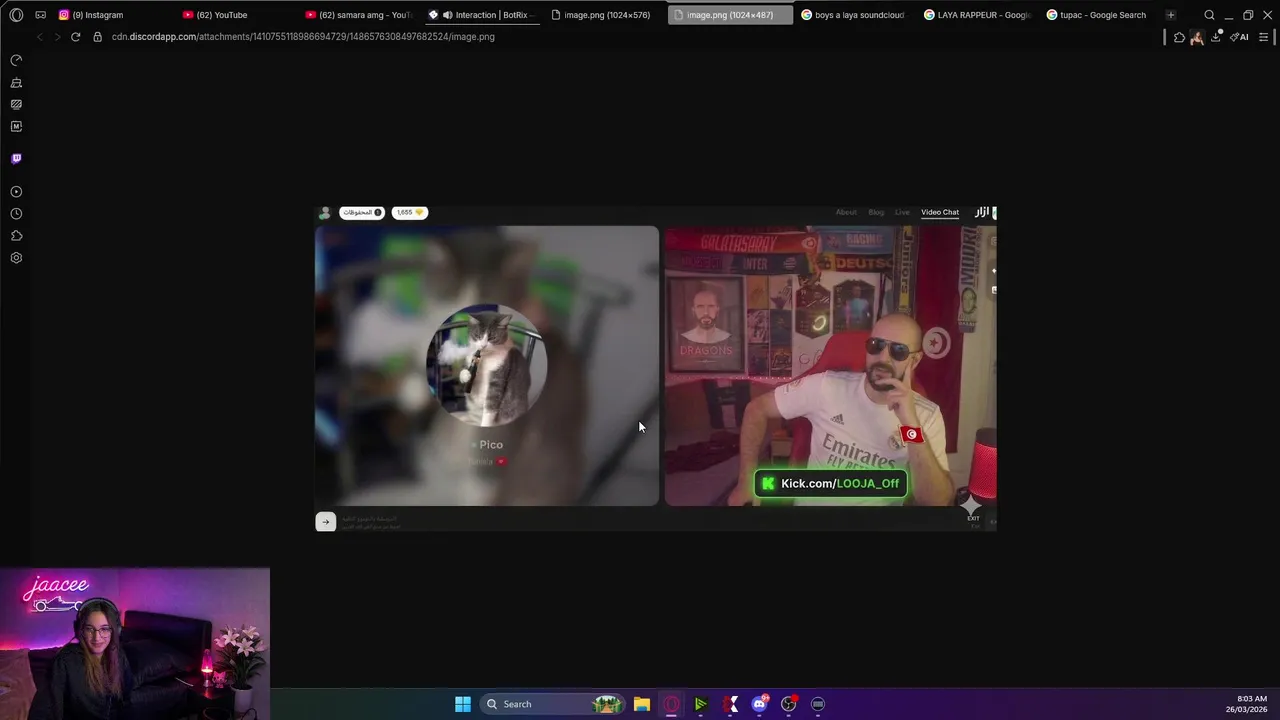This screenshot has width=1280, height=720.
Task: Open the Twitch sidebar panel
Action: (16, 158)
